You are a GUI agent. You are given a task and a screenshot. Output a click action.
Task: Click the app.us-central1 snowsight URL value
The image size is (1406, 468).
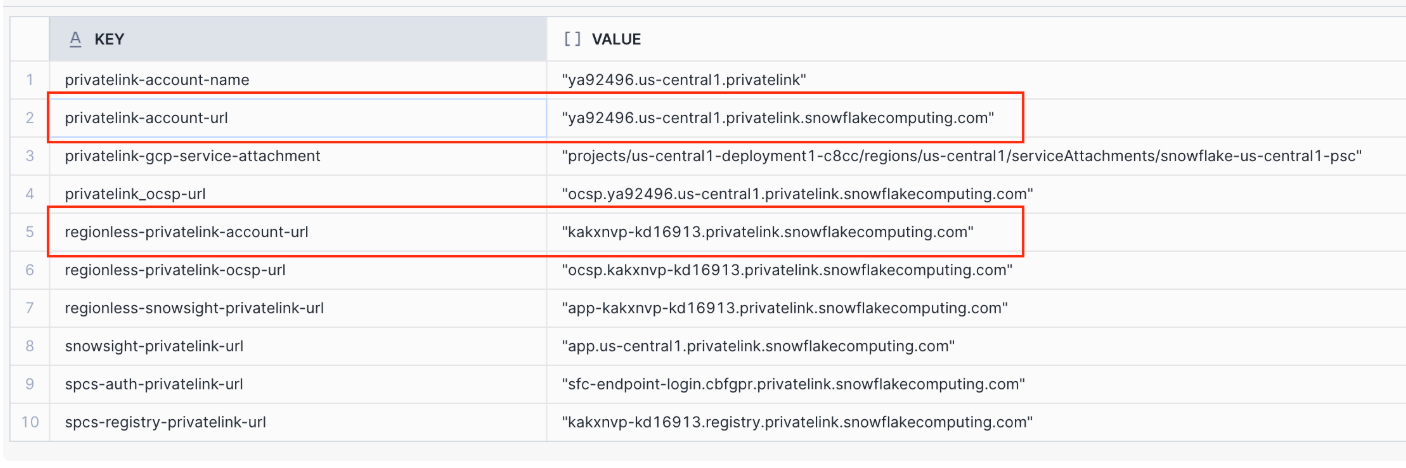coord(758,346)
